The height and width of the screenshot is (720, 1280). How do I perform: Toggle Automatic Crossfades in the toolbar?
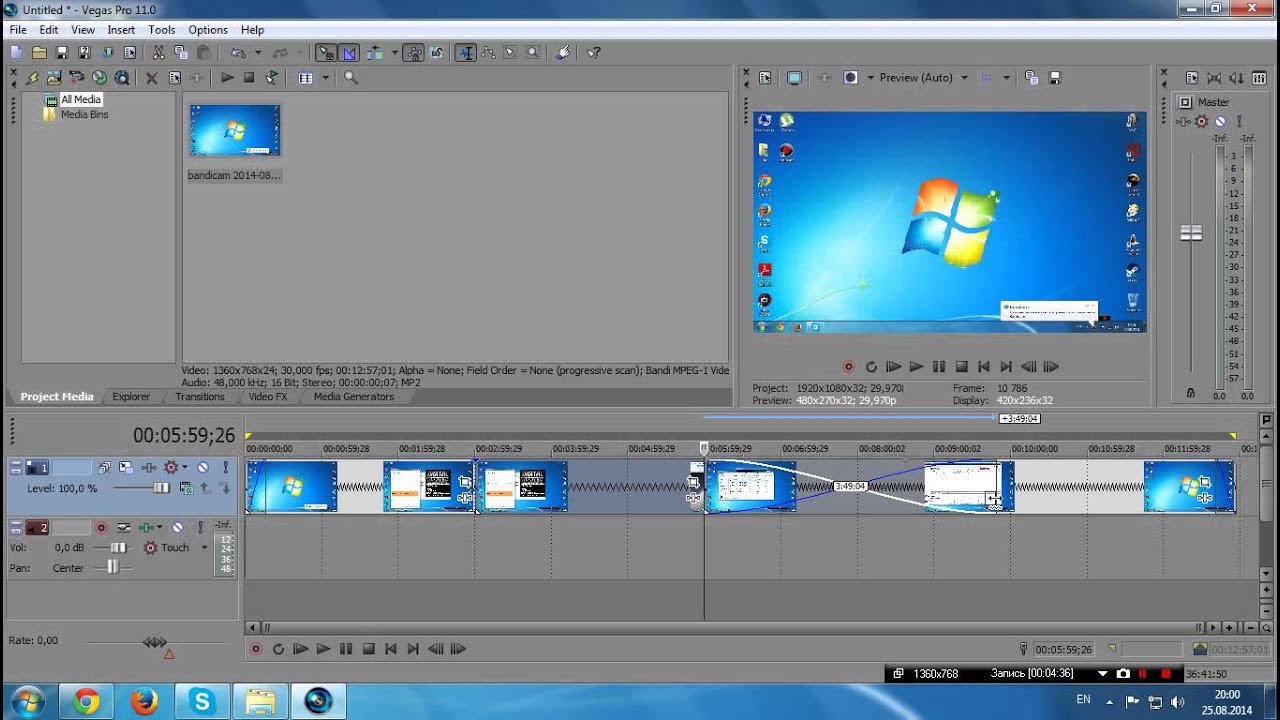[x=349, y=53]
